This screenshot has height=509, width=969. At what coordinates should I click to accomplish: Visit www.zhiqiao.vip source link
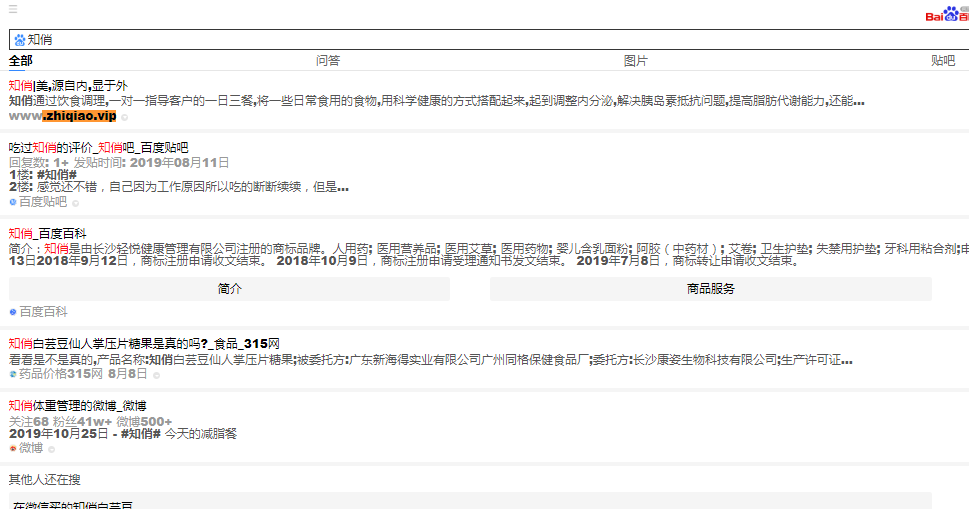(62, 116)
